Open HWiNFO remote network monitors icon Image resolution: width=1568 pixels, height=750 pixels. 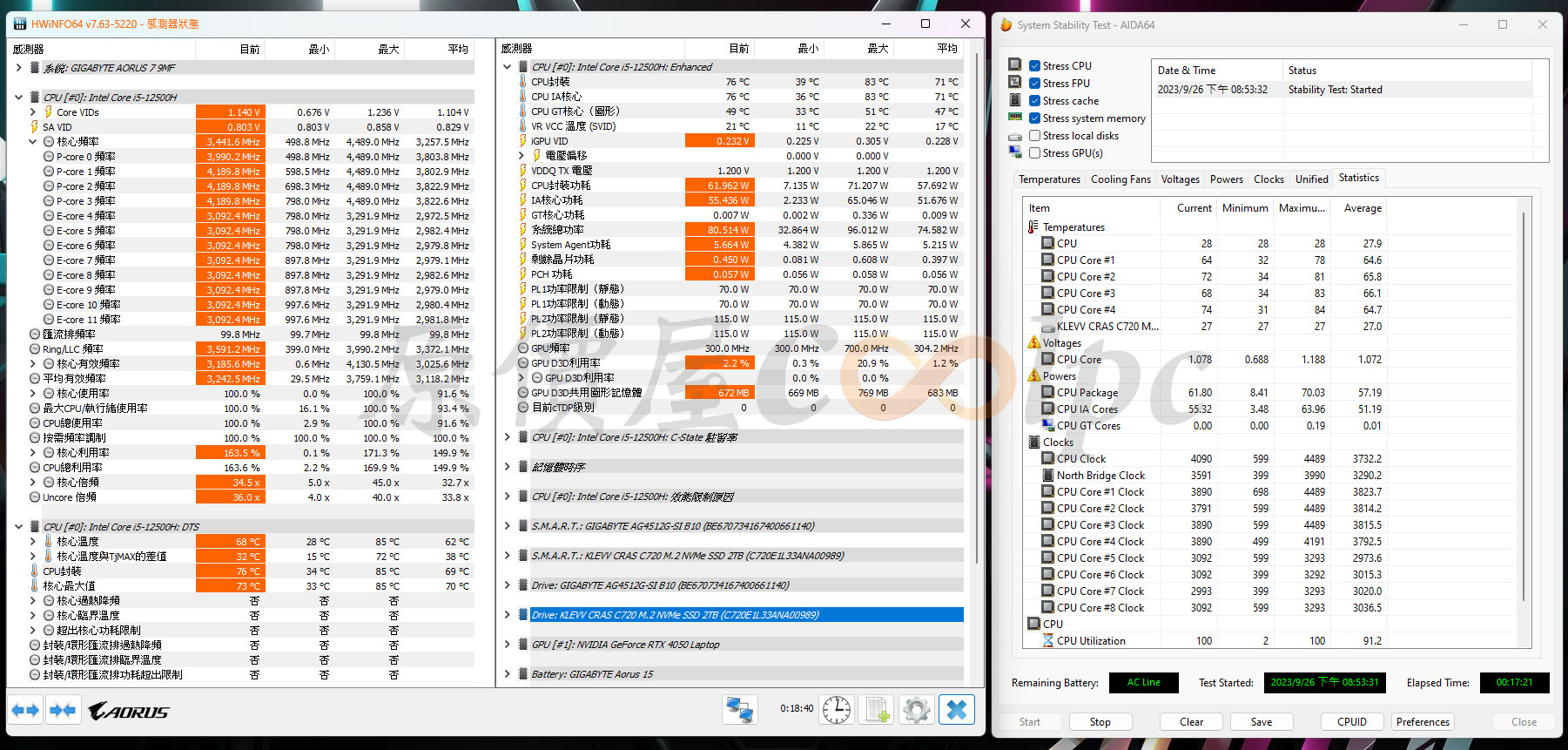tap(740, 710)
